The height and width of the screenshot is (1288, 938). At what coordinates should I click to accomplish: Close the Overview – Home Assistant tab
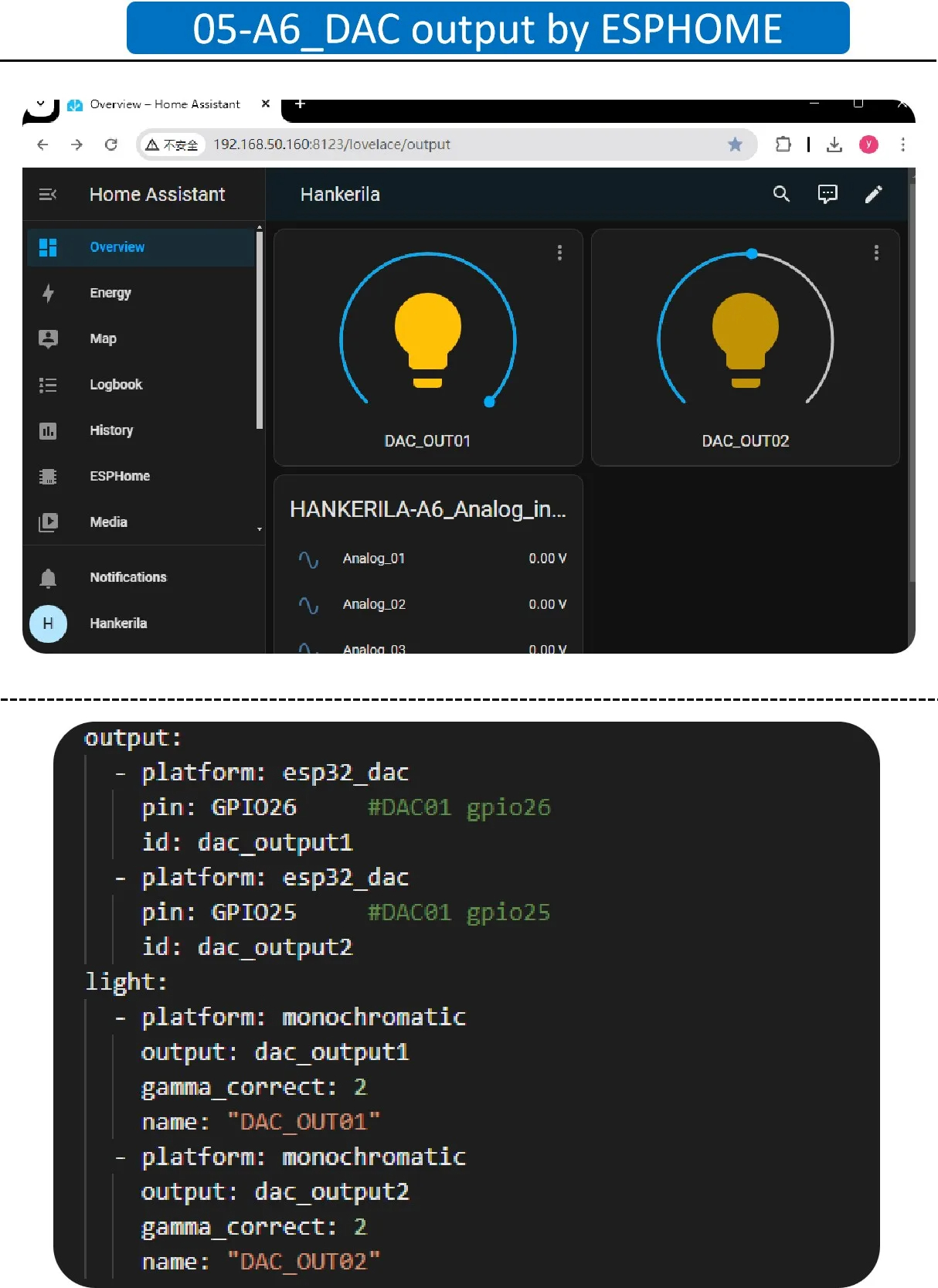[x=266, y=104]
